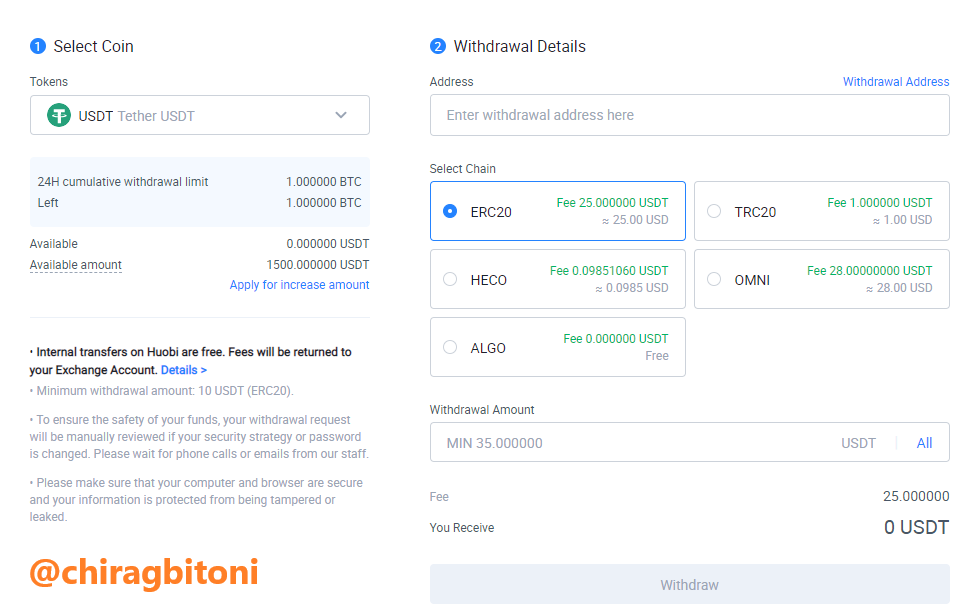The width and height of the screenshot is (967, 614).
Task: Click Minimum withdrawal amount 10 USDT note
Action: pos(162,391)
